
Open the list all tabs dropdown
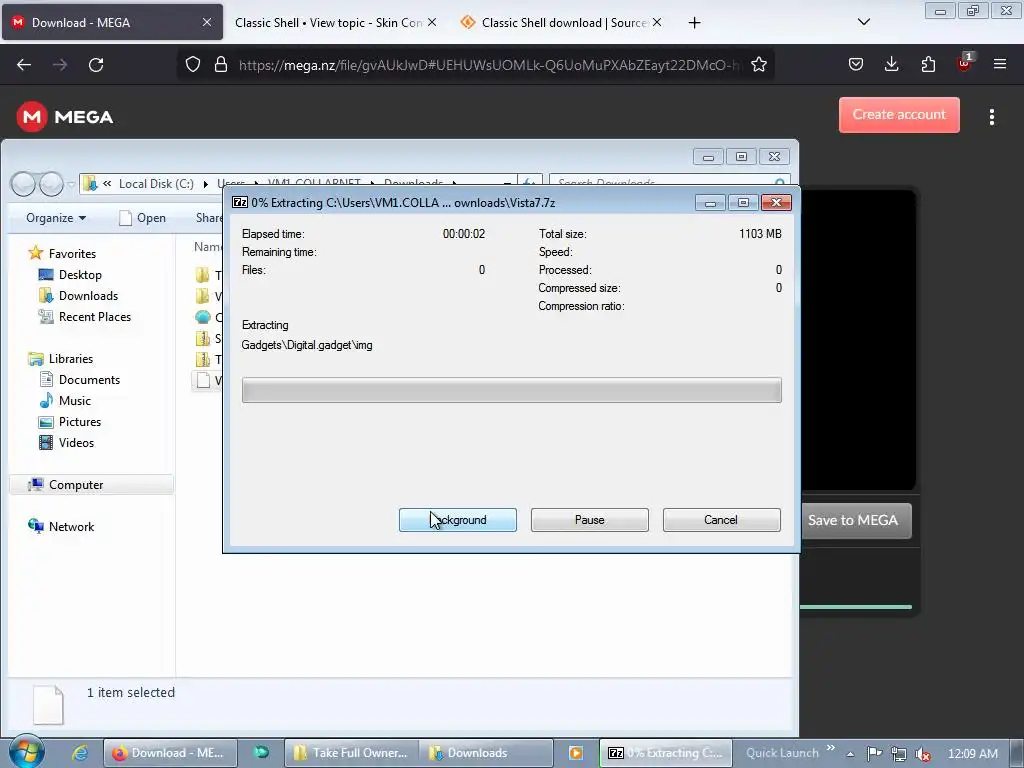(x=863, y=22)
